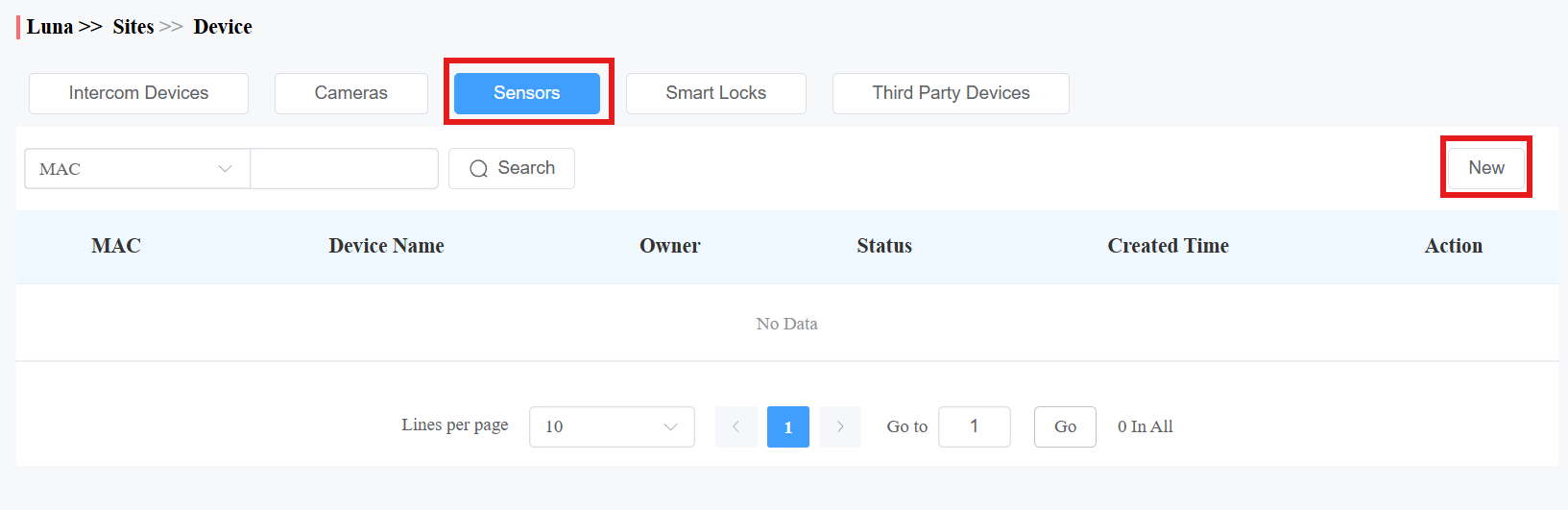Screen dimensions: 1568x510
Task: Click the next page arrow icon
Action: (840, 426)
